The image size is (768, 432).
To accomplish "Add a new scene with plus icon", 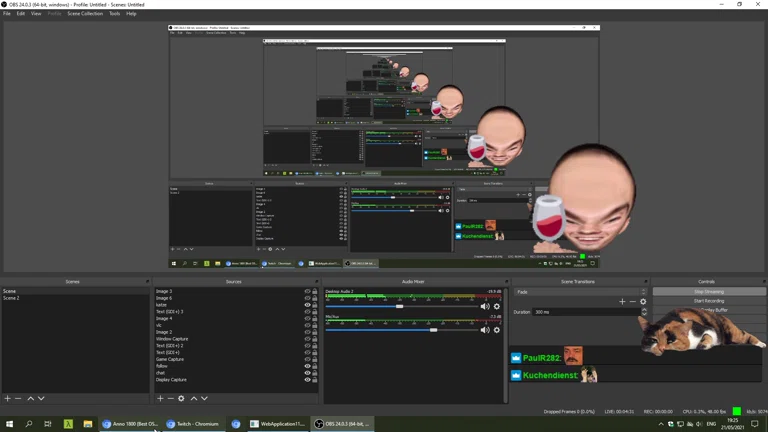I will point(7,398).
